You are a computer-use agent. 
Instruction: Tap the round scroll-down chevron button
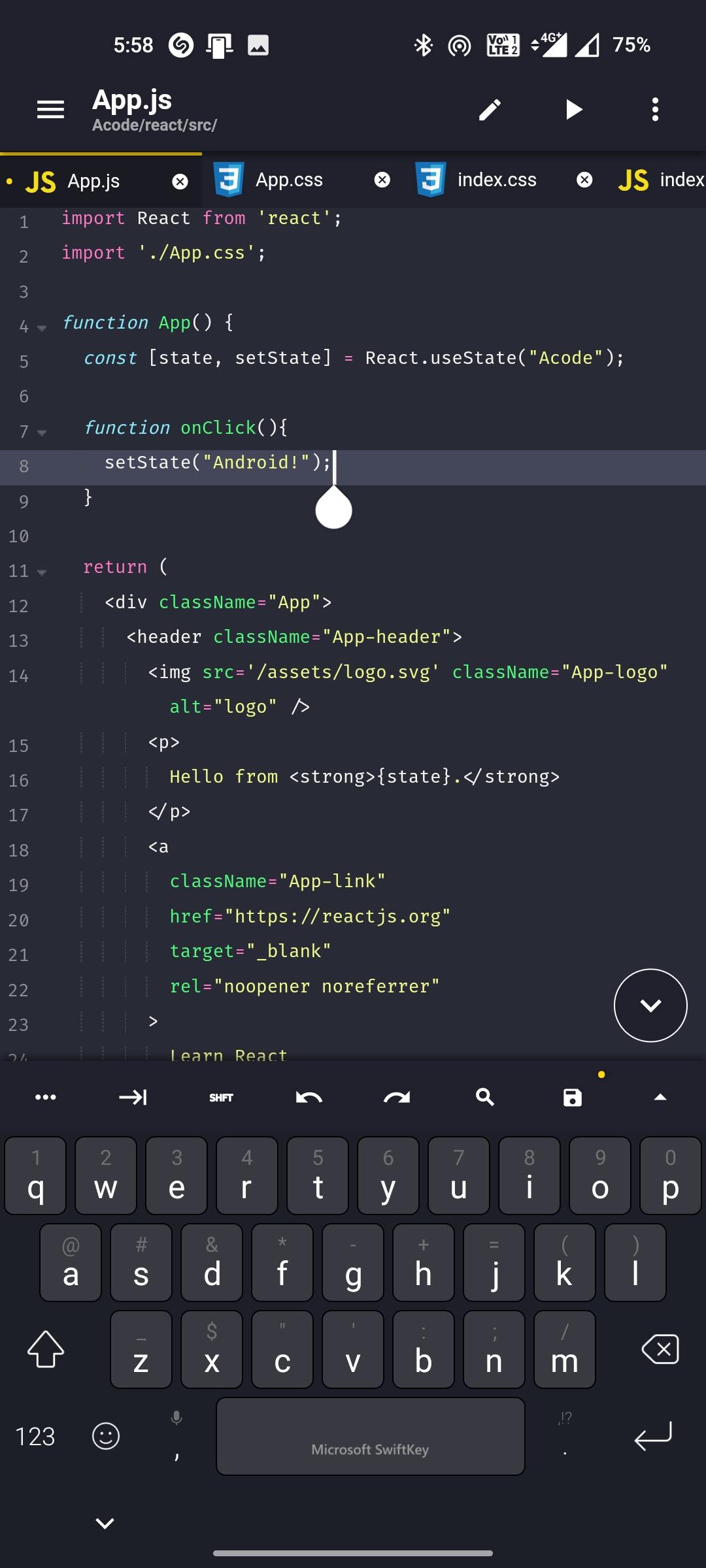pyautogui.click(x=650, y=1005)
